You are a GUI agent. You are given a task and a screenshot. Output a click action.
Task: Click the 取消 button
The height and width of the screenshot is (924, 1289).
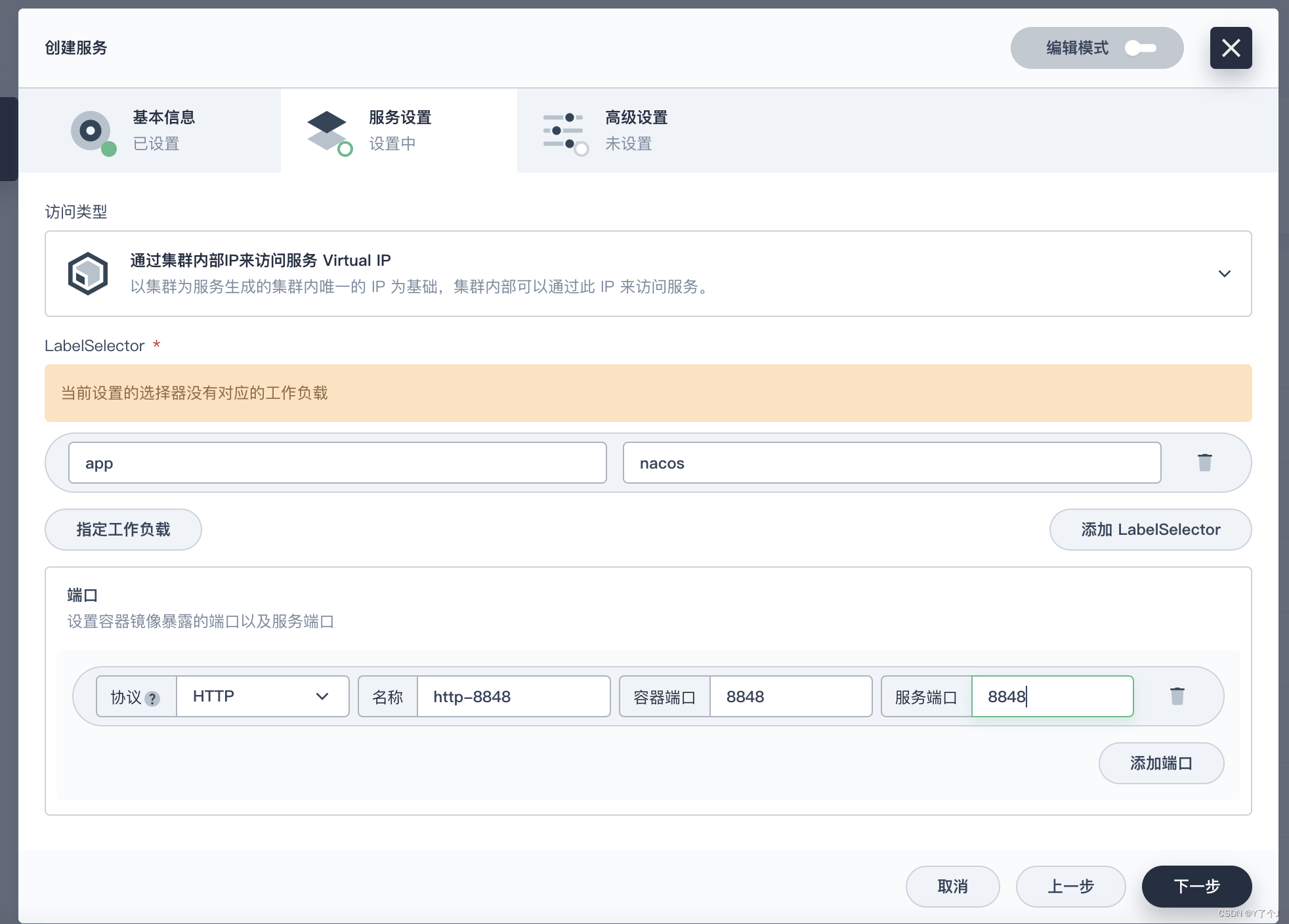pyautogui.click(x=952, y=887)
